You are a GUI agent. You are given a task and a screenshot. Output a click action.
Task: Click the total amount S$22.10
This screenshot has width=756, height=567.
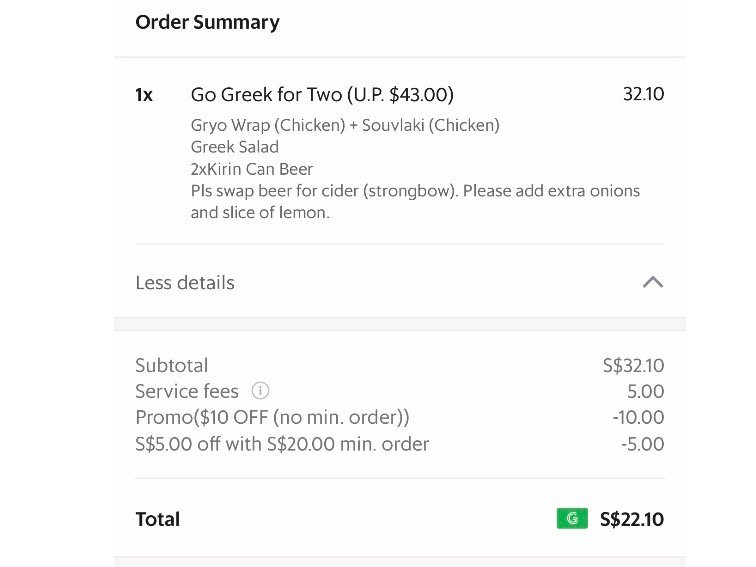pos(632,519)
